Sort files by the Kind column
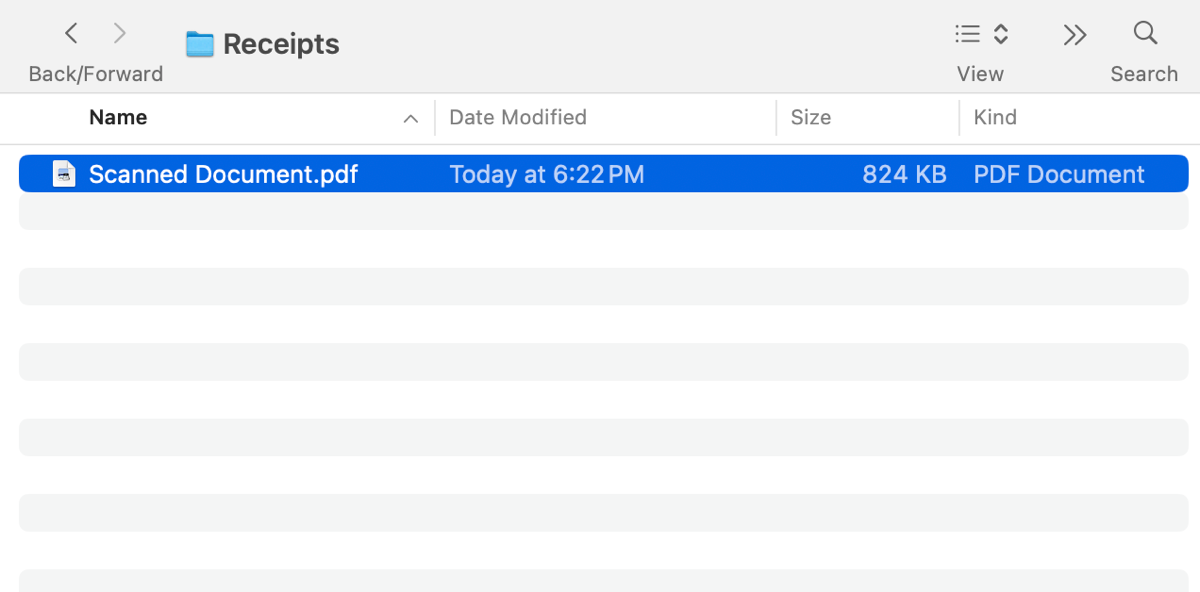Screen dimensions: 1200x592 (995, 117)
